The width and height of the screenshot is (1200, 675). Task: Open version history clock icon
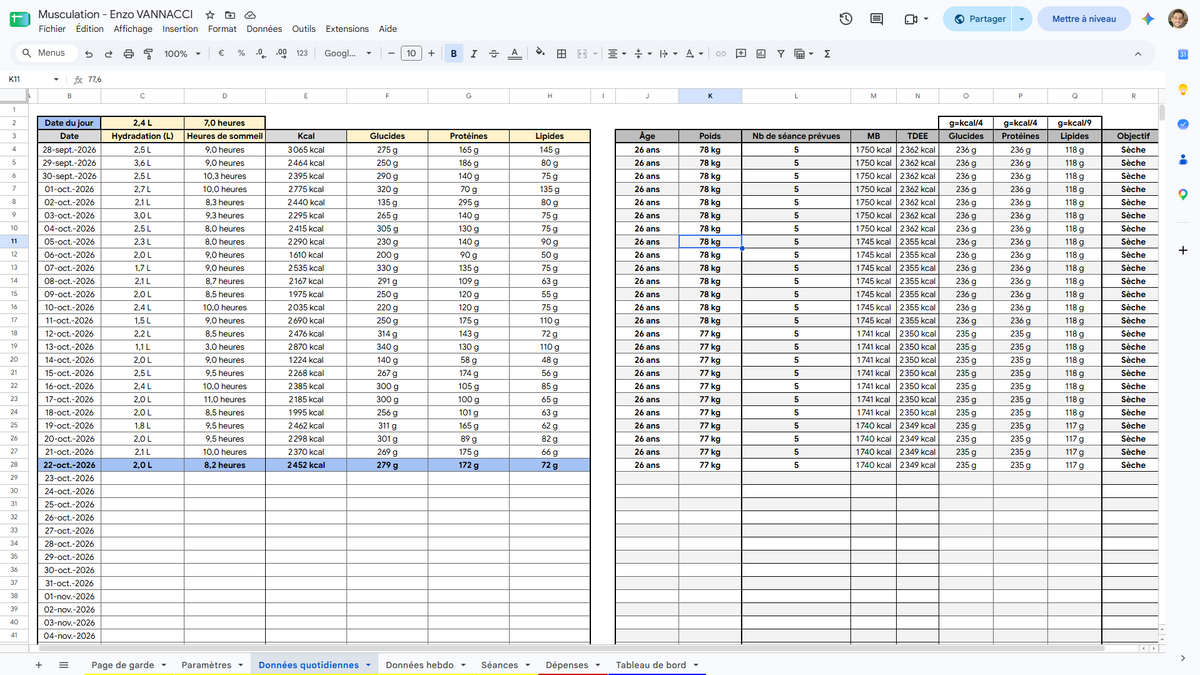point(846,19)
